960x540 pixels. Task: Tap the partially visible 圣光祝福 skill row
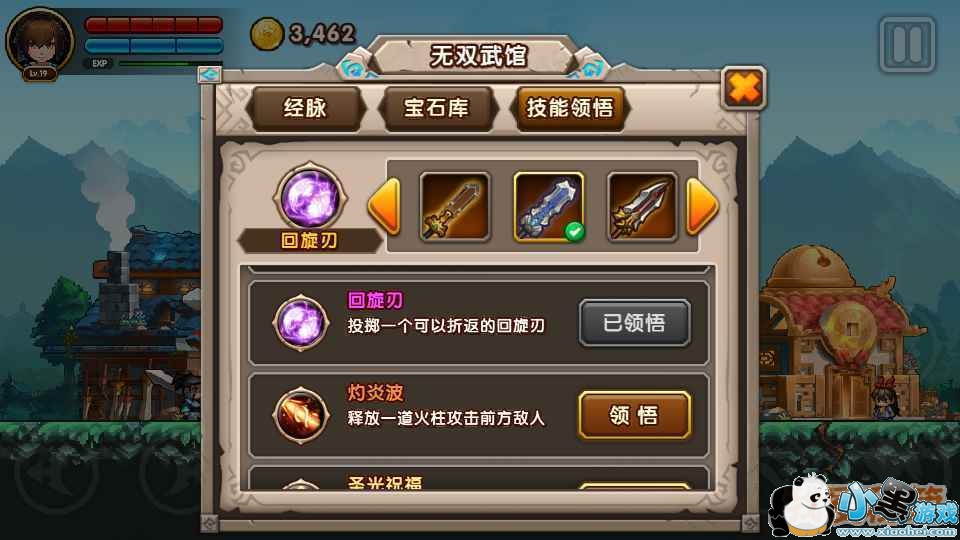pyautogui.click(x=479, y=478)
